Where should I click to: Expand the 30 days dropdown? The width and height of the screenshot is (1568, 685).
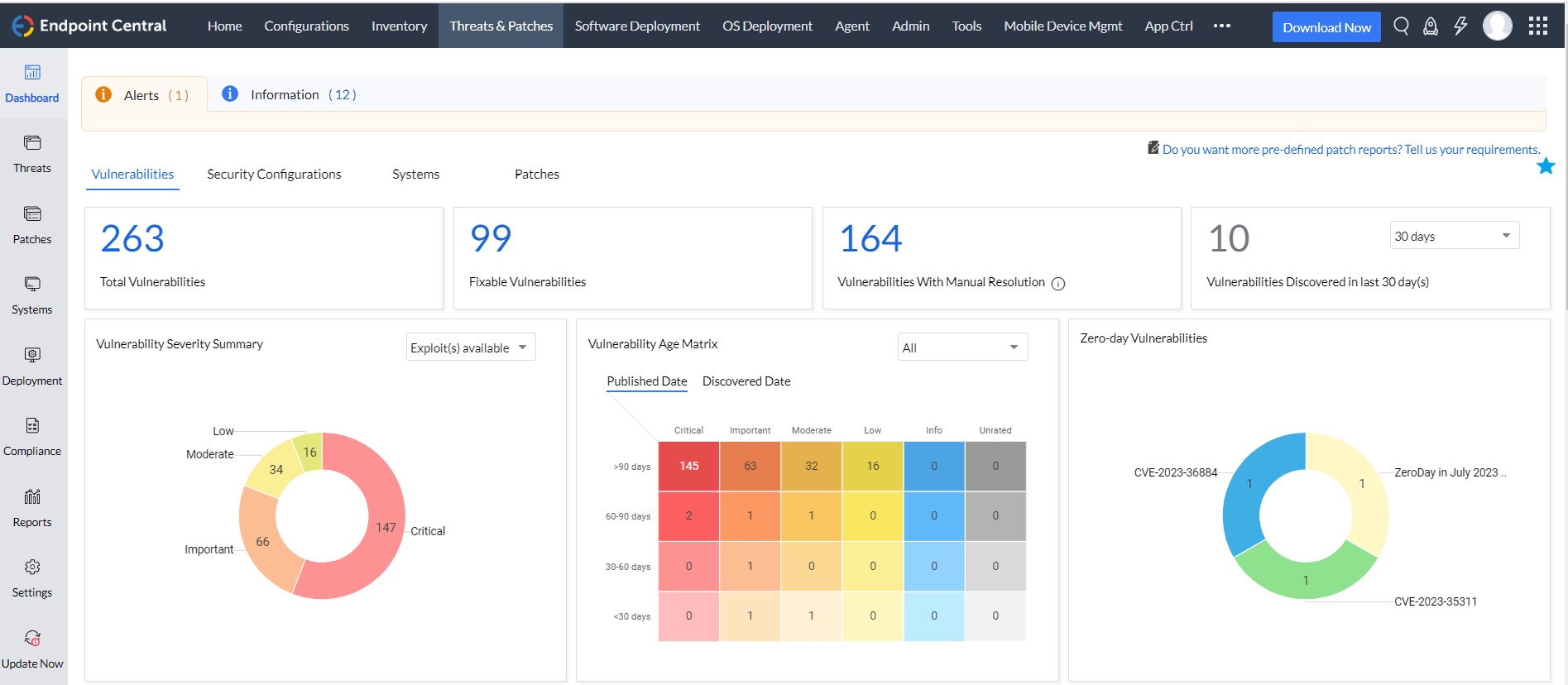(1454, 236)
